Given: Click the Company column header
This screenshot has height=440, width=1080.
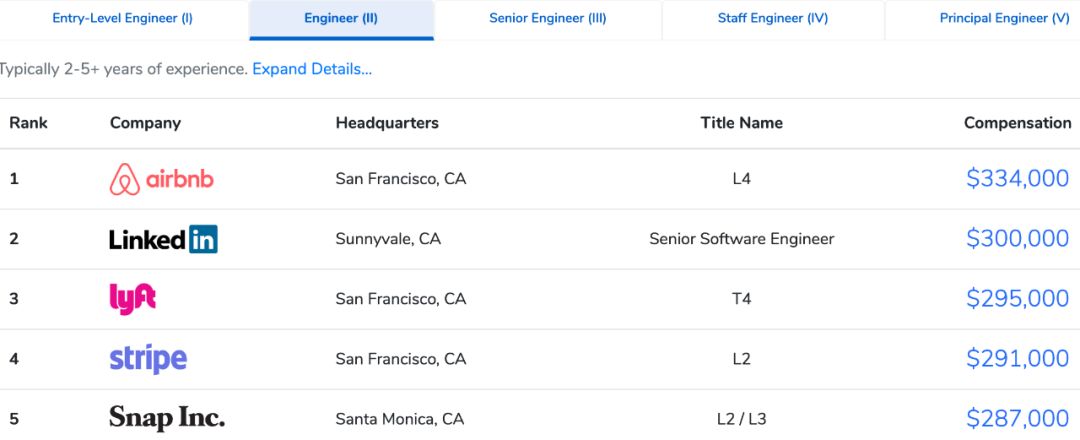Looking at the screenshot, I should click(x=145, y=123).
